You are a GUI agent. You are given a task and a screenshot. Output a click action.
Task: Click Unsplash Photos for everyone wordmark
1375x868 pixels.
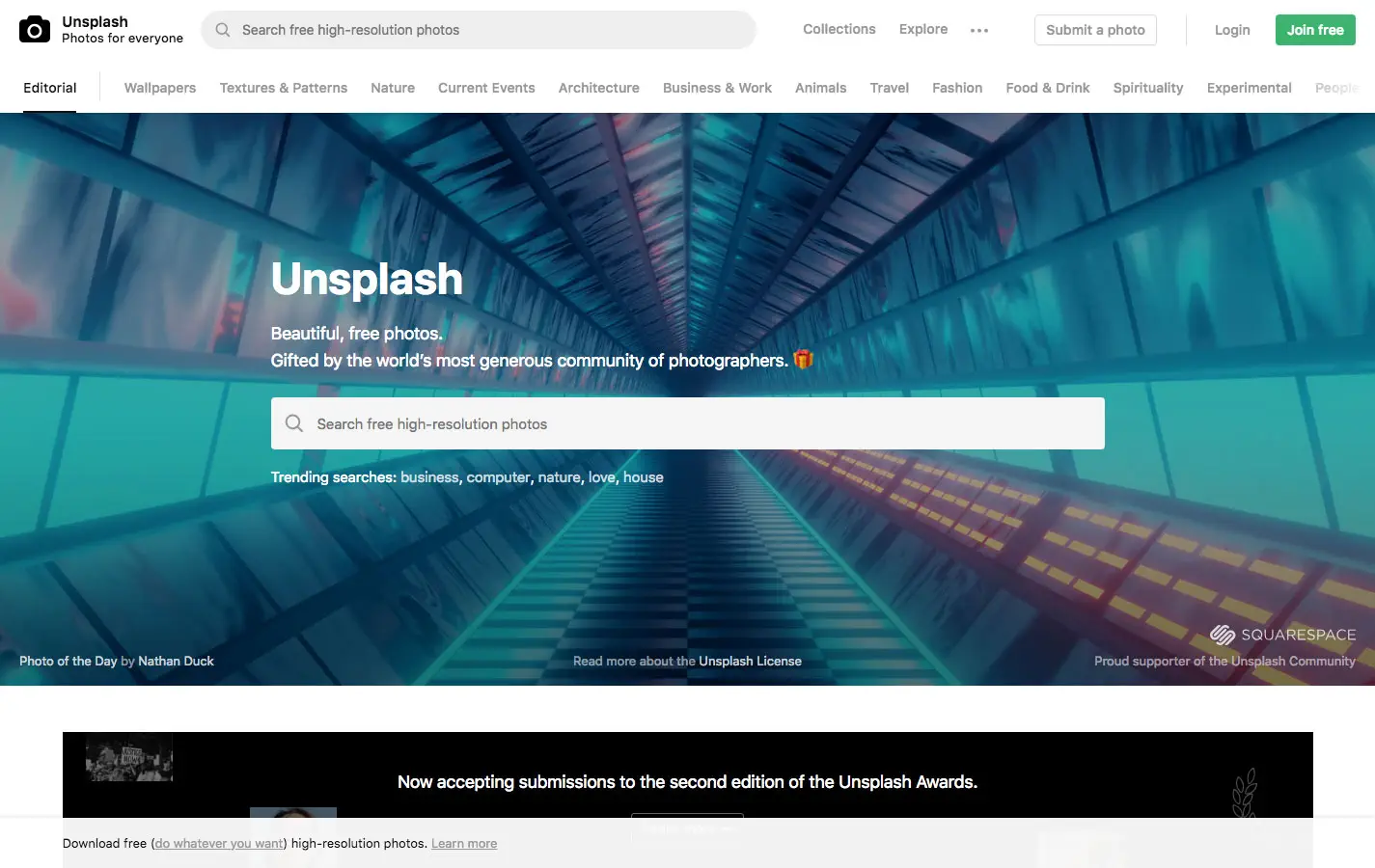(x=123, y=30)
